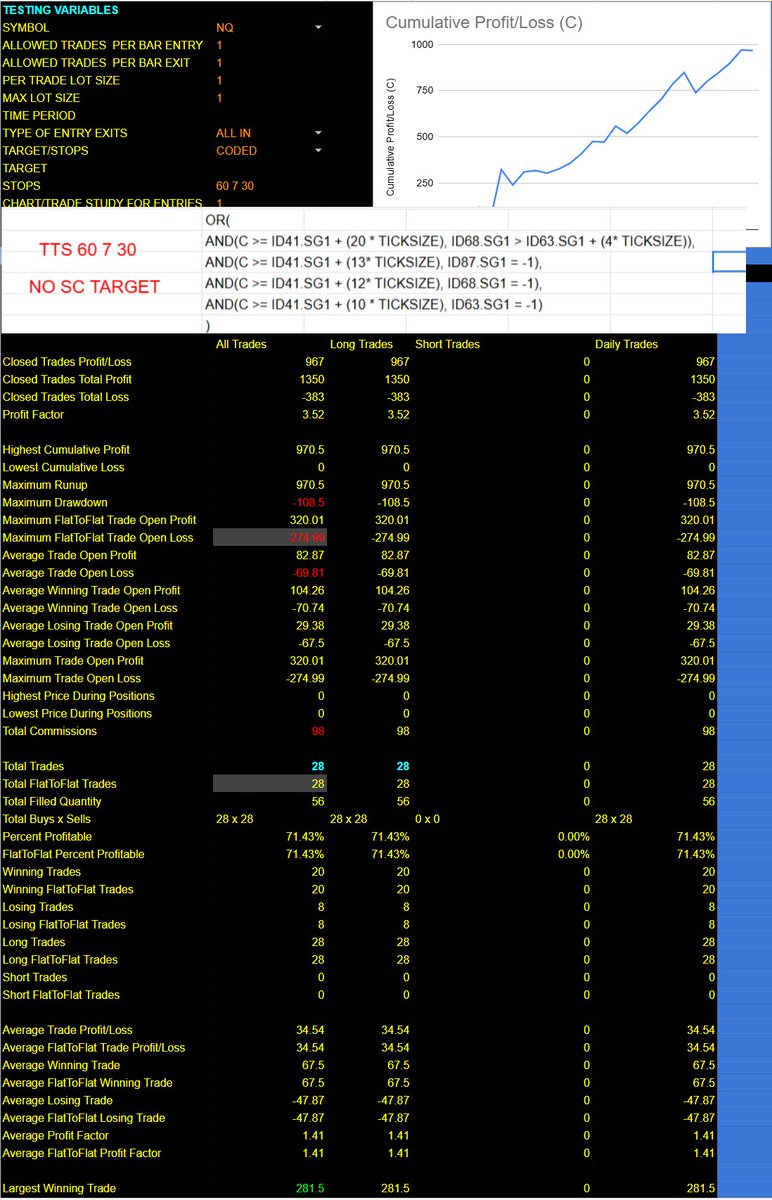Click the formula line containing 20 * TICKSIZE
772x1200 pixels.
(449, 240)
